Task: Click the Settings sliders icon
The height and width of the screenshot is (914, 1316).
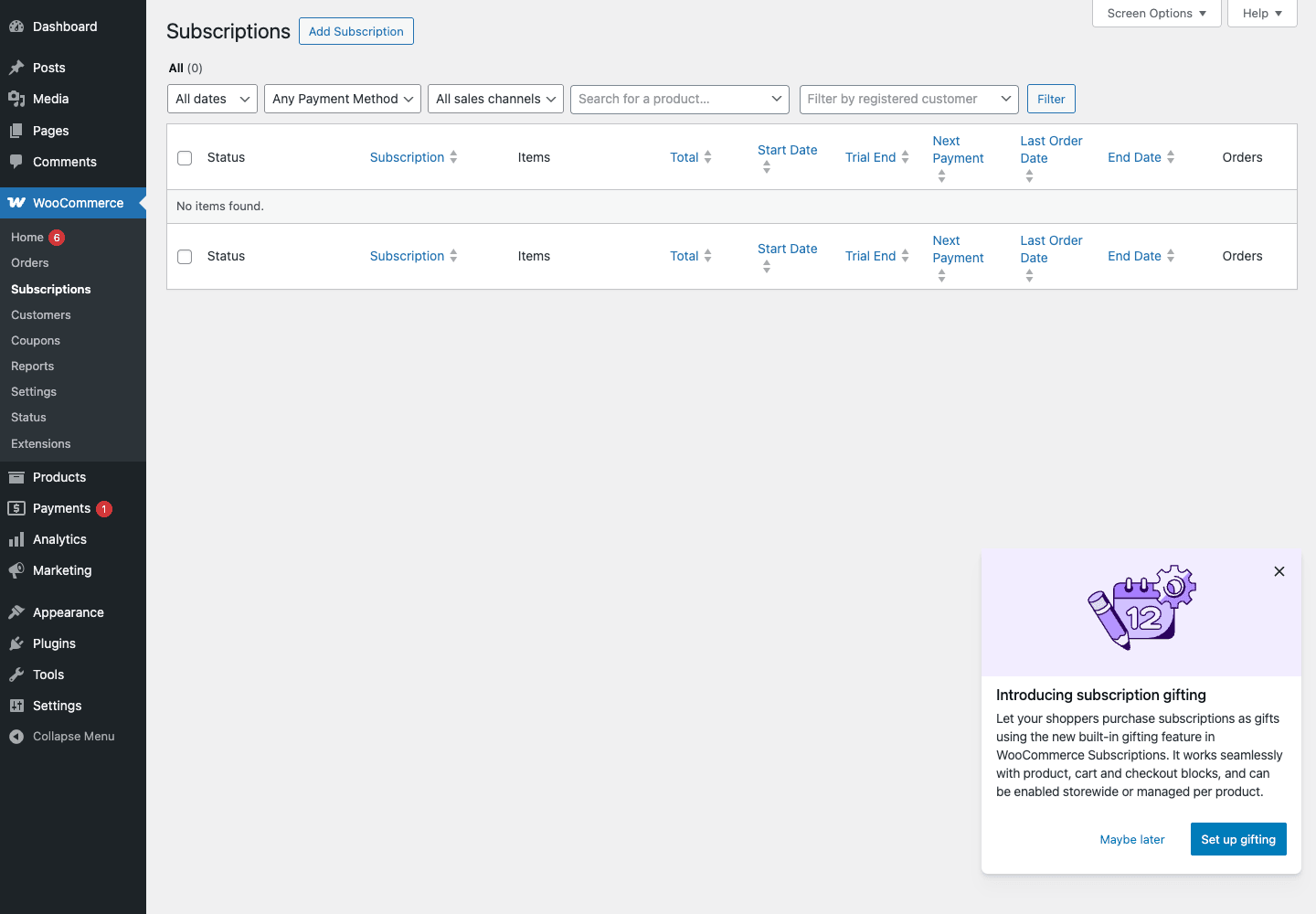Action: pyautogui.click(x=16, y=706)
